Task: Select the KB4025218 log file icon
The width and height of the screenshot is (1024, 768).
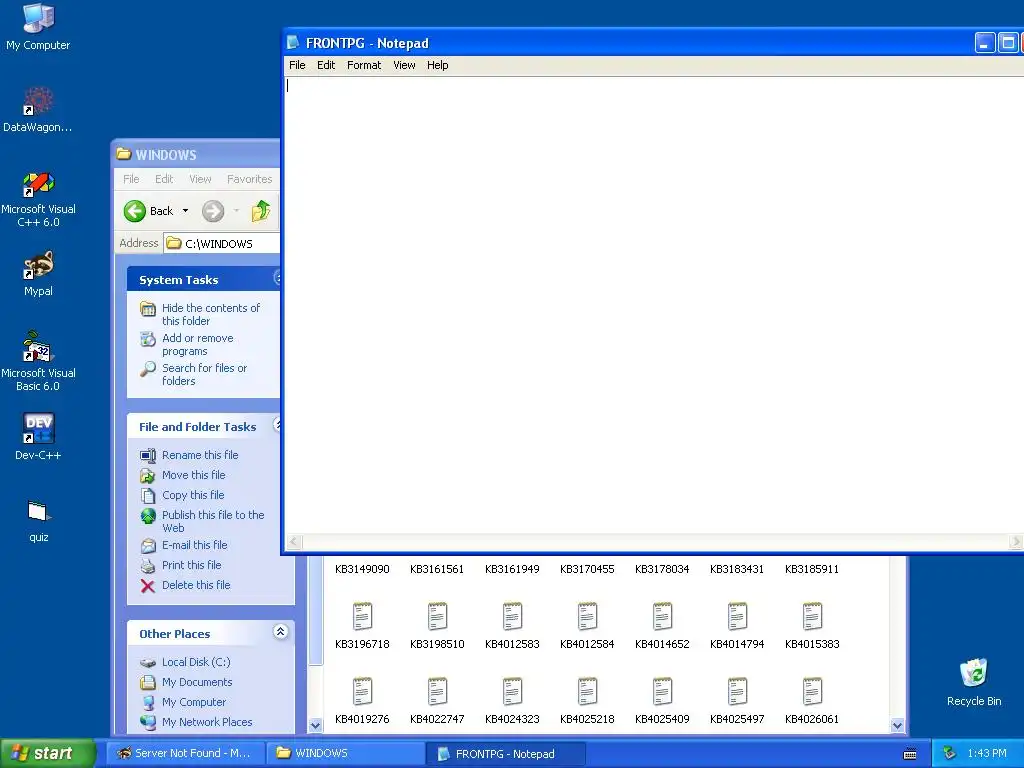Action: 587,692
